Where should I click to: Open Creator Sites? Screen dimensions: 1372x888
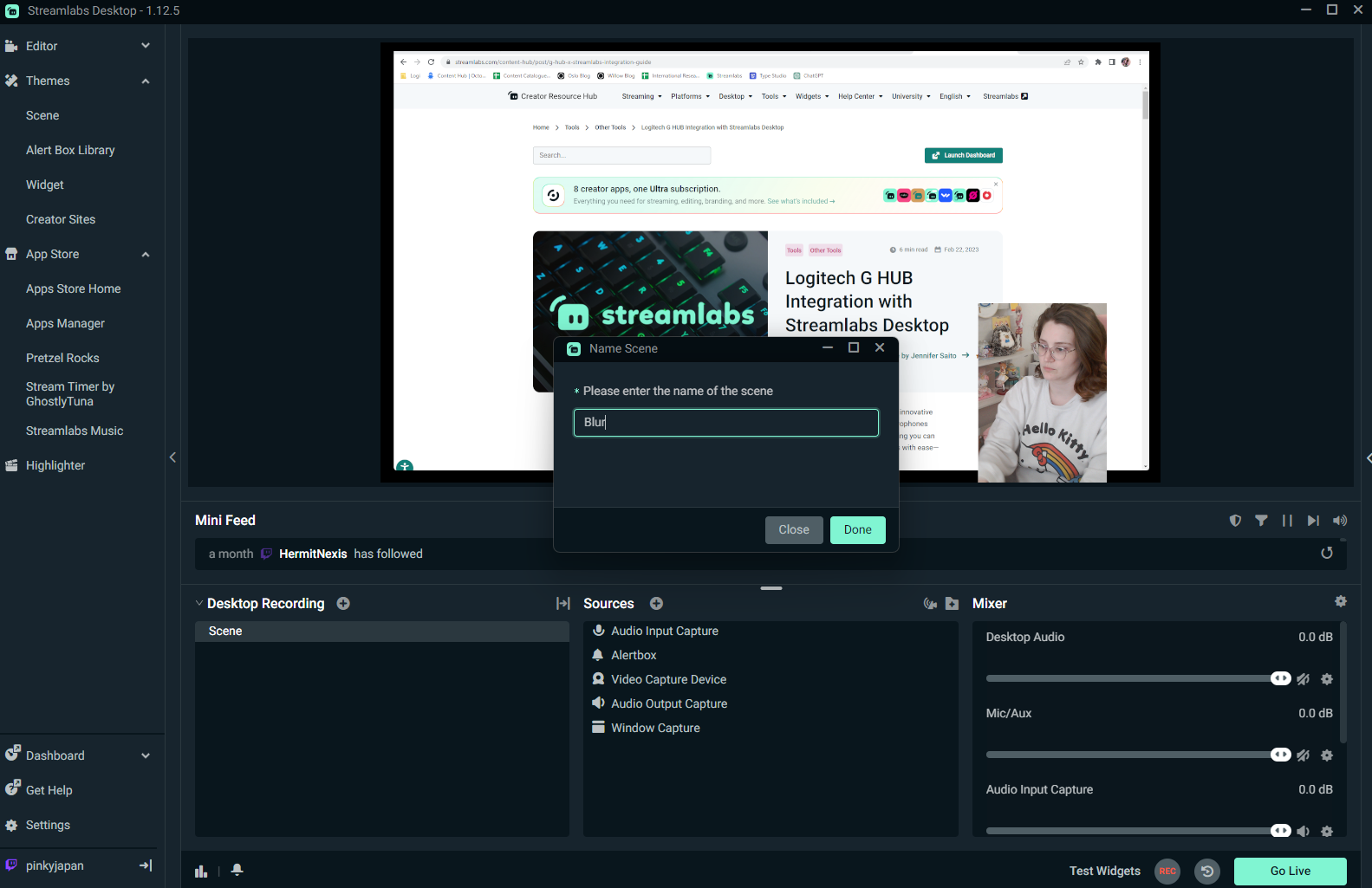(x=61, y=219)
